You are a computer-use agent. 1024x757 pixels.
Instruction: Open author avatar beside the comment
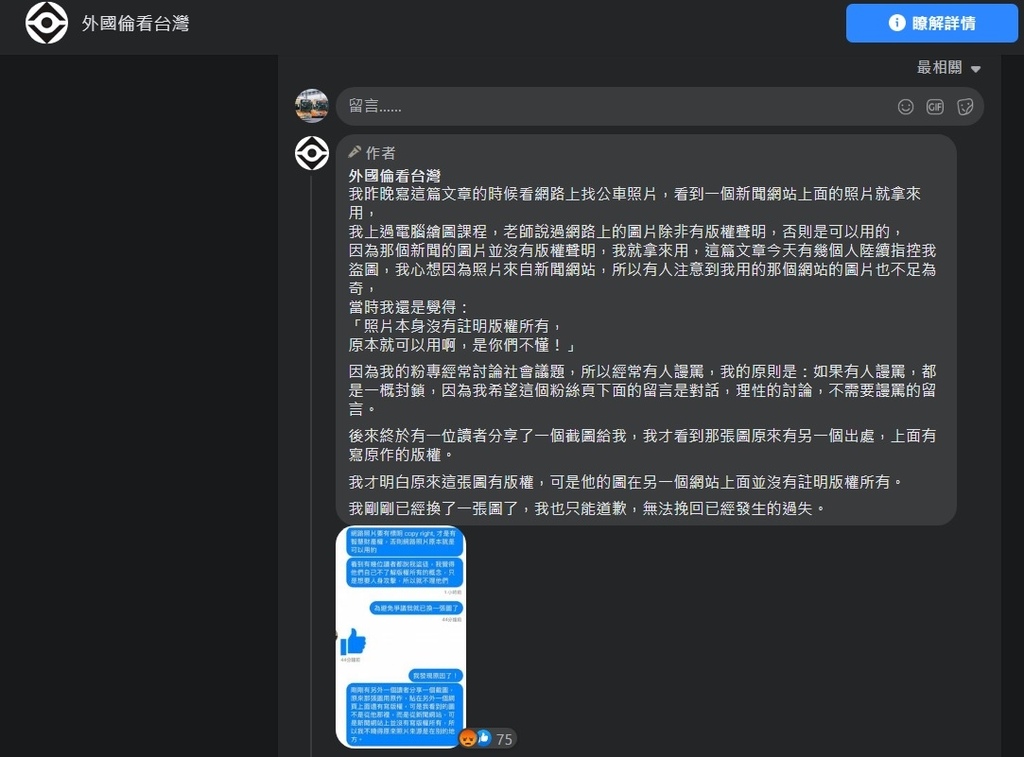pyautogui.click(x=312, y=153)
